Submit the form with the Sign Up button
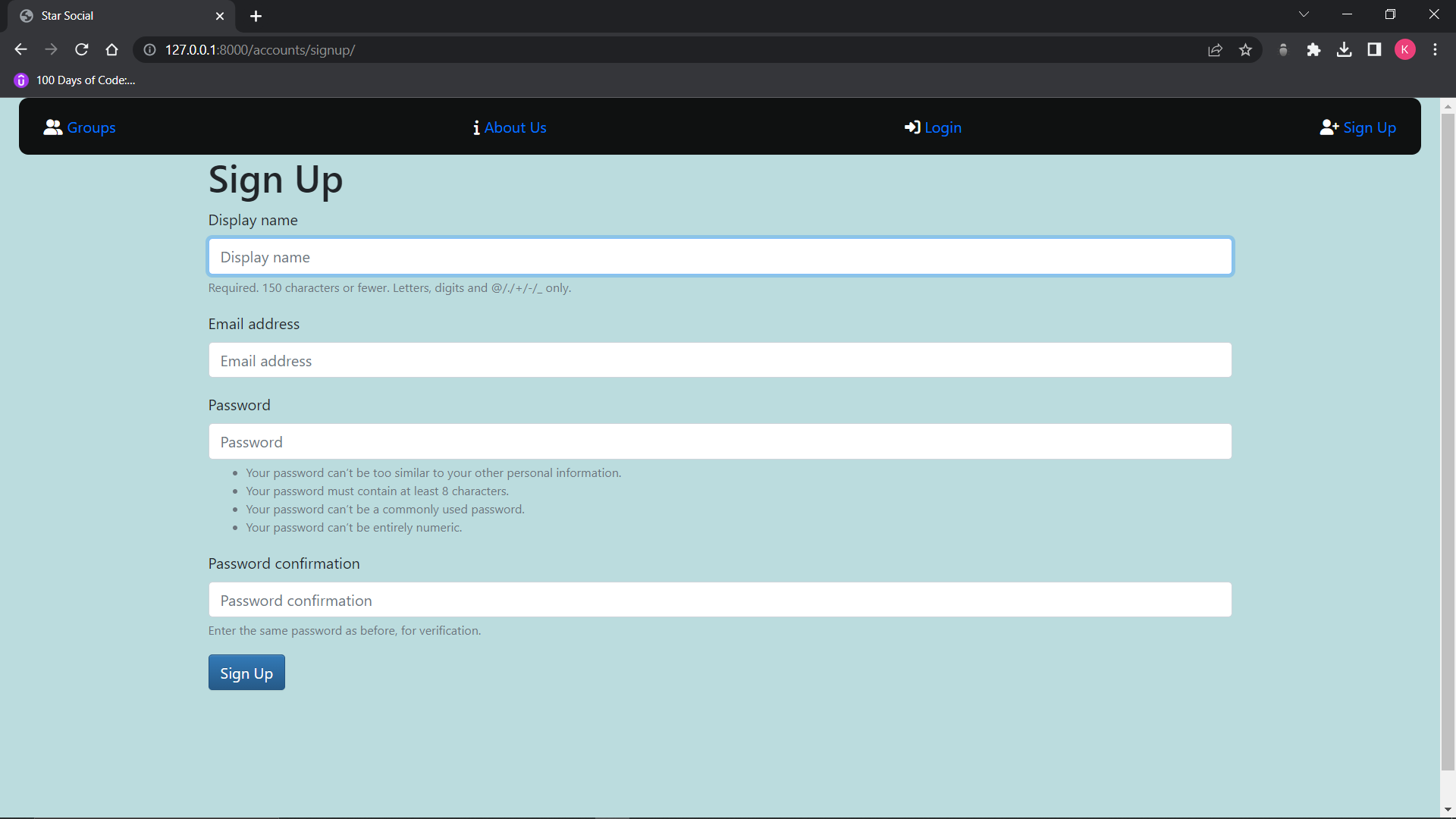This screenshot has height=819, width=1456. (246, 673)
